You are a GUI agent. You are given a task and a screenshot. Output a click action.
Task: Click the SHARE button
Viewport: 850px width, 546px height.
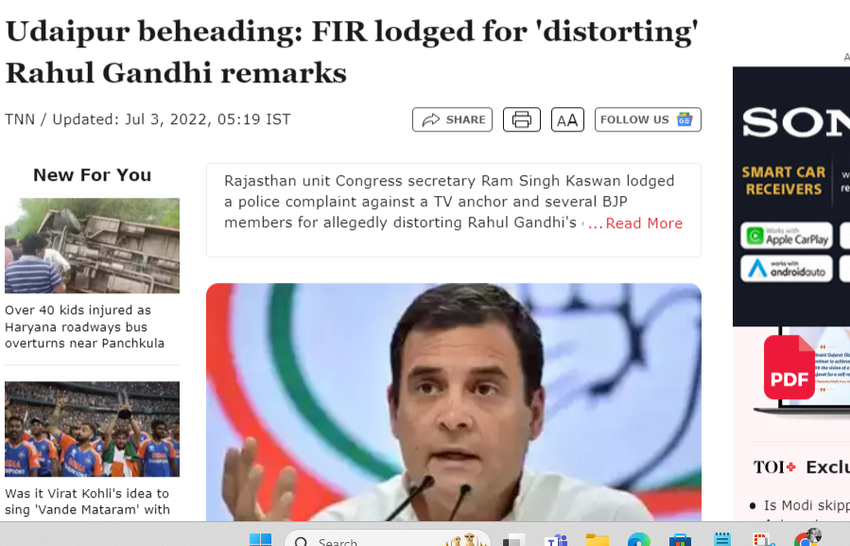click(x=452, y=120)
